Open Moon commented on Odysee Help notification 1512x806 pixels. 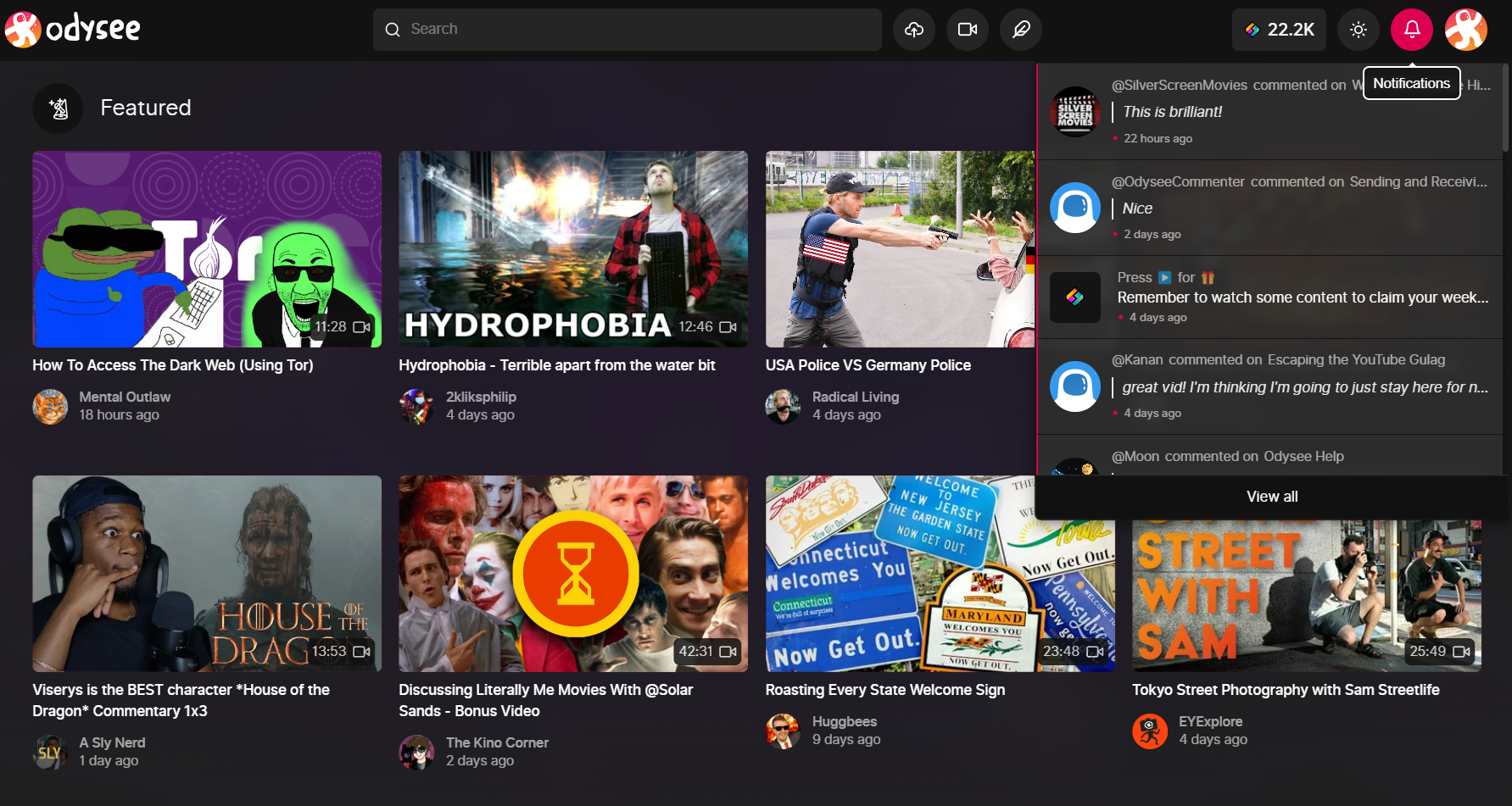click(1269, 456)
